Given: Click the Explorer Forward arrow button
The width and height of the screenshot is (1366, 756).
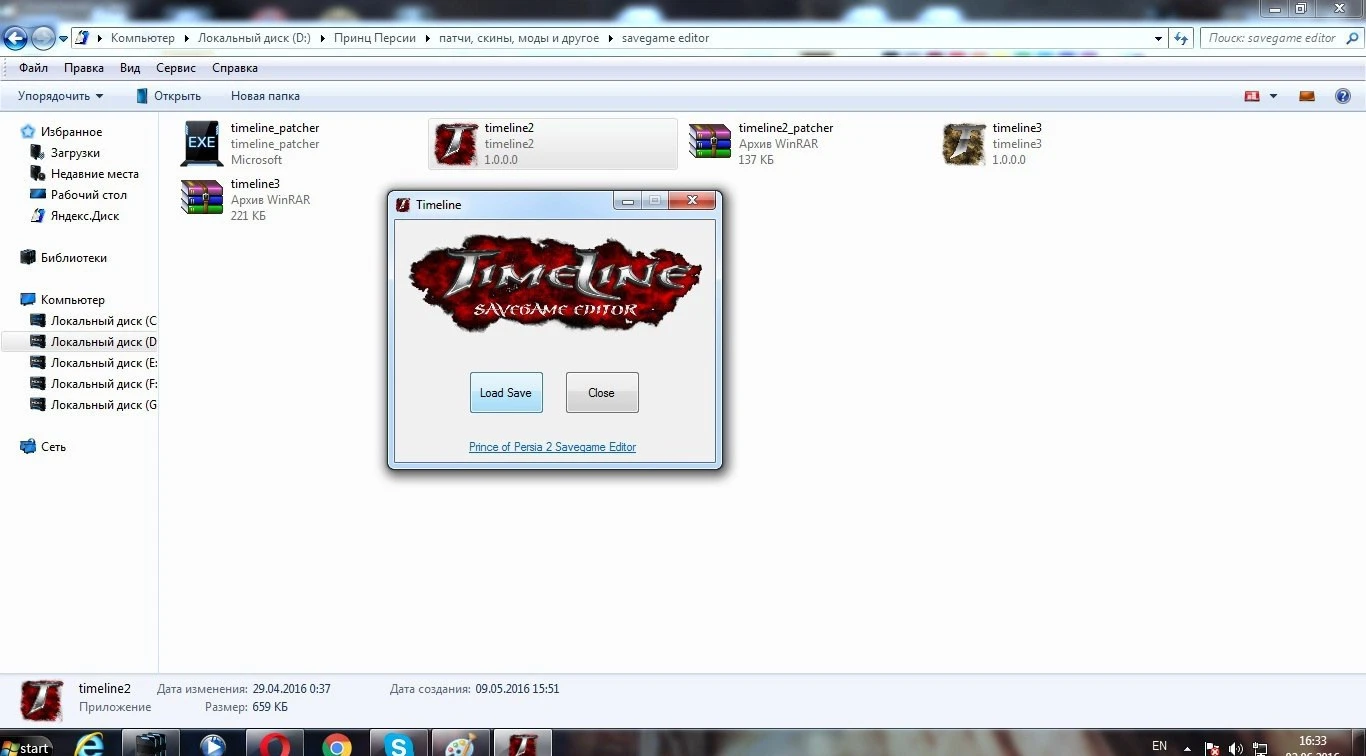Looking at the screenshot, I should [43, 38].
